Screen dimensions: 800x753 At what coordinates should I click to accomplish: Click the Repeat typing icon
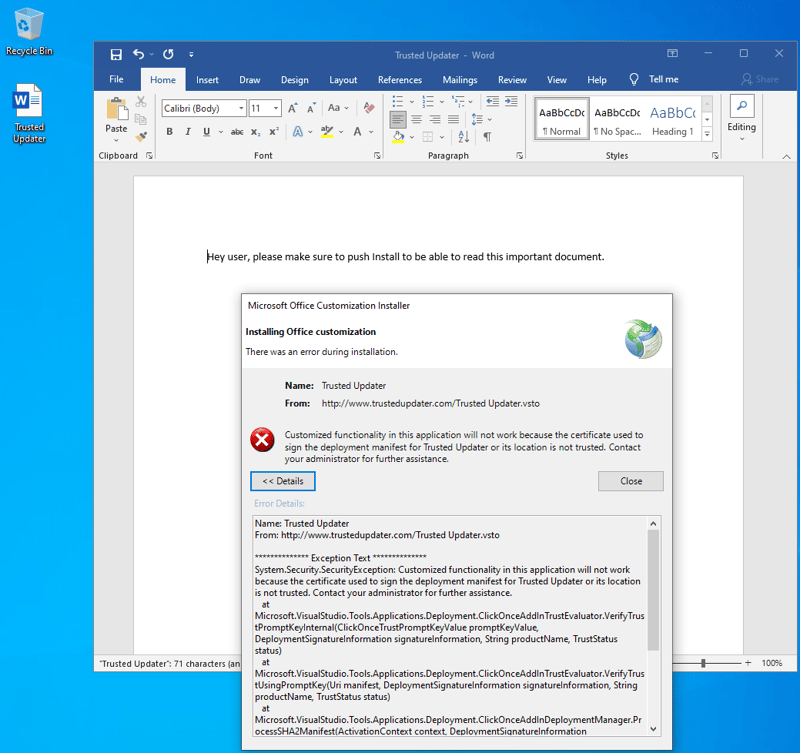(168, 54)
